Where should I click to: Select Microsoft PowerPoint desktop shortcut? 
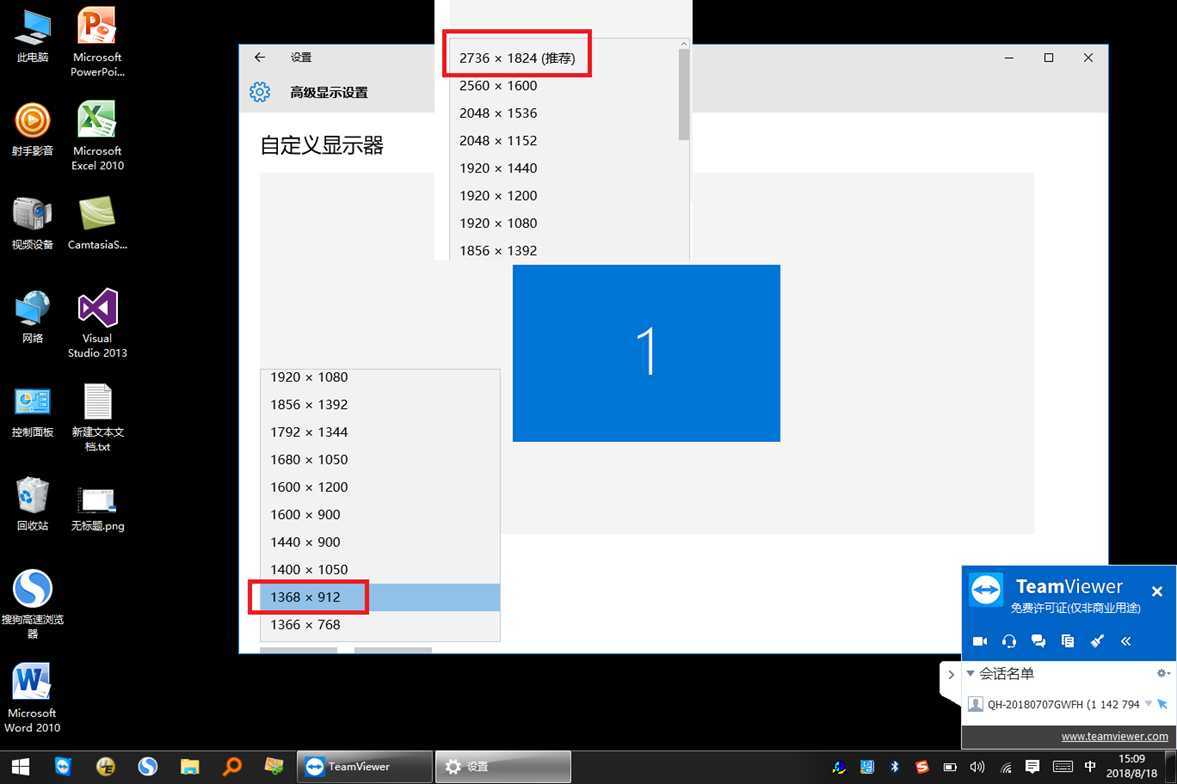pyautogui.click(x=97, y=41)
